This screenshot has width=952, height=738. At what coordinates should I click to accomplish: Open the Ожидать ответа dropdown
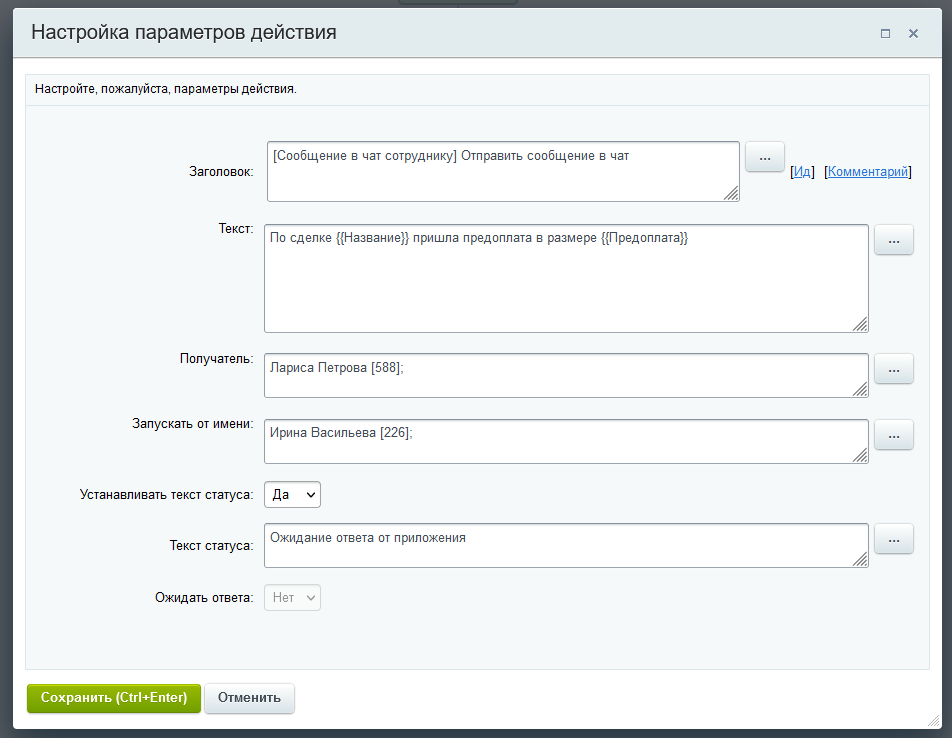coord(292,598)
